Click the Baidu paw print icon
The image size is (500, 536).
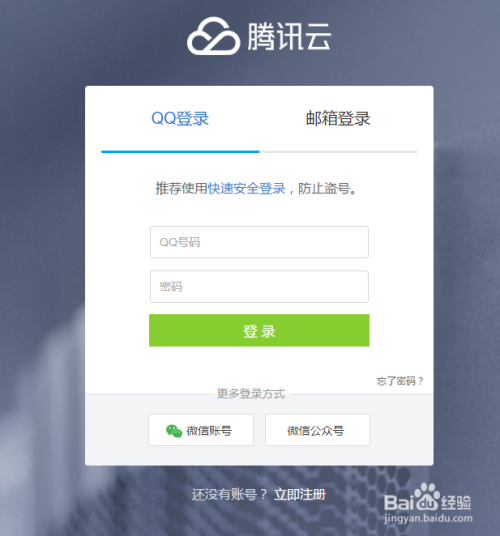tap(427, 493)
